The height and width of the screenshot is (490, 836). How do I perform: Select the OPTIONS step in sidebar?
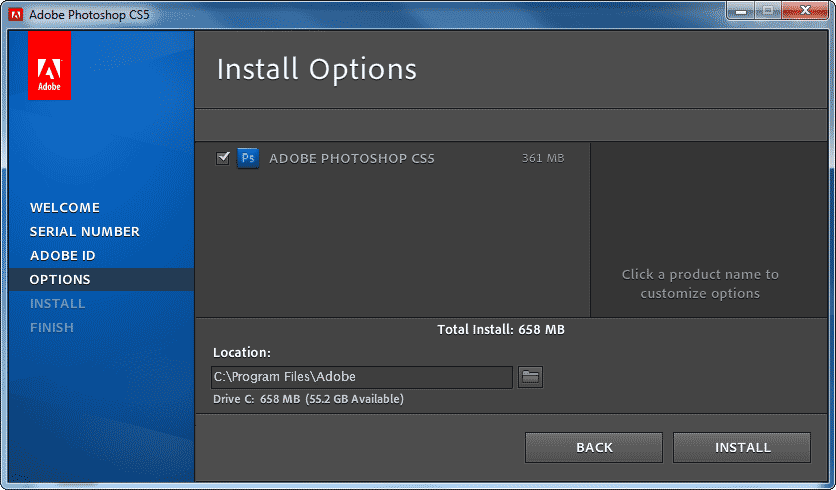tap(101, 279)
